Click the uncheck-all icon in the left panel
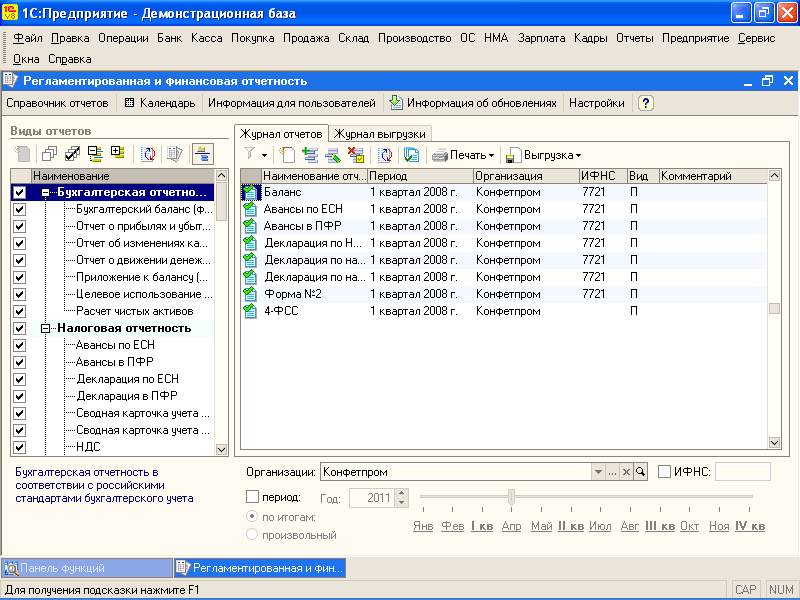Viewport: 800px width, 600px height. [x=49, y=154]
